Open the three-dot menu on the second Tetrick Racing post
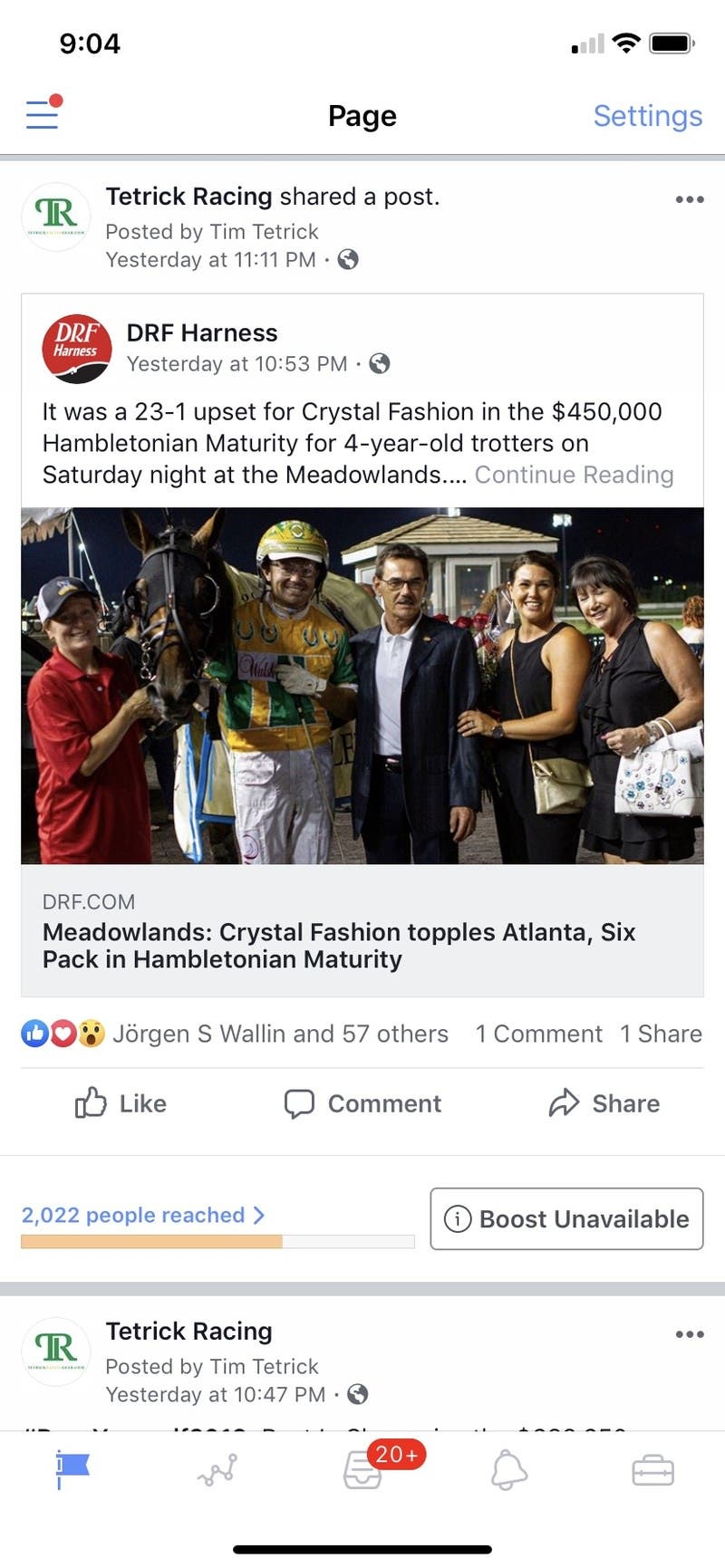Image resolution: width=725 pixels, height=1568 pixels. (x=690, y=1334)
